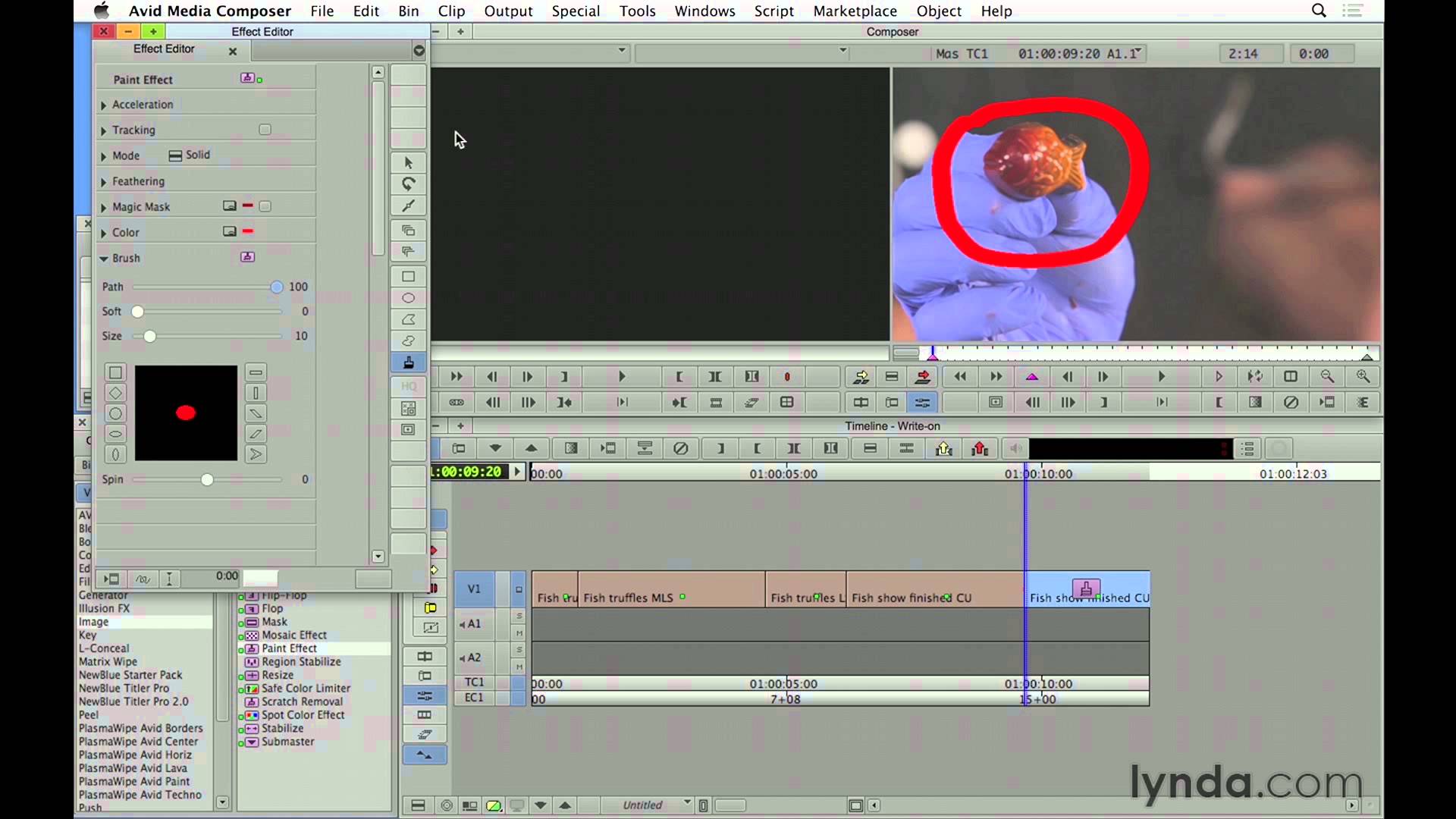Click the oval/ellipse shape tool
1456x819 pixels.
(408, 298)
